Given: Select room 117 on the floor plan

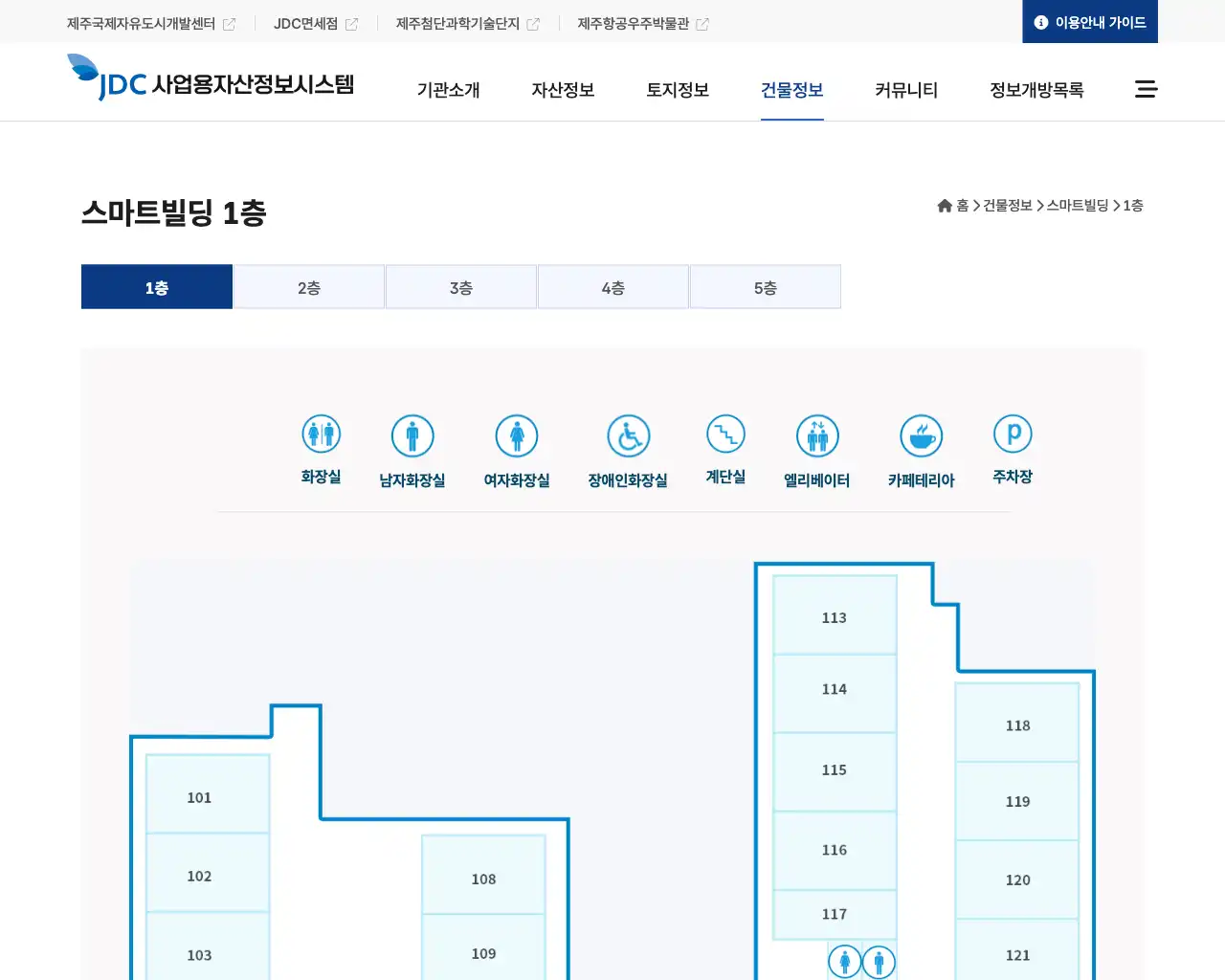Looking at the screenshot, I should [835, 915].
